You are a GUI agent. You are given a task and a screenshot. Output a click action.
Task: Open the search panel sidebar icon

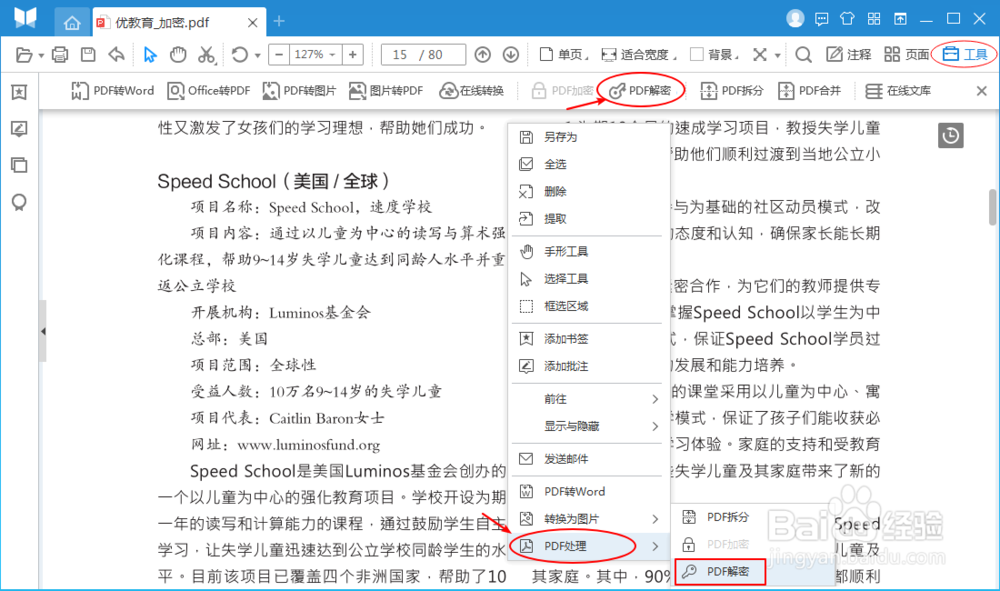click(19, 203)
